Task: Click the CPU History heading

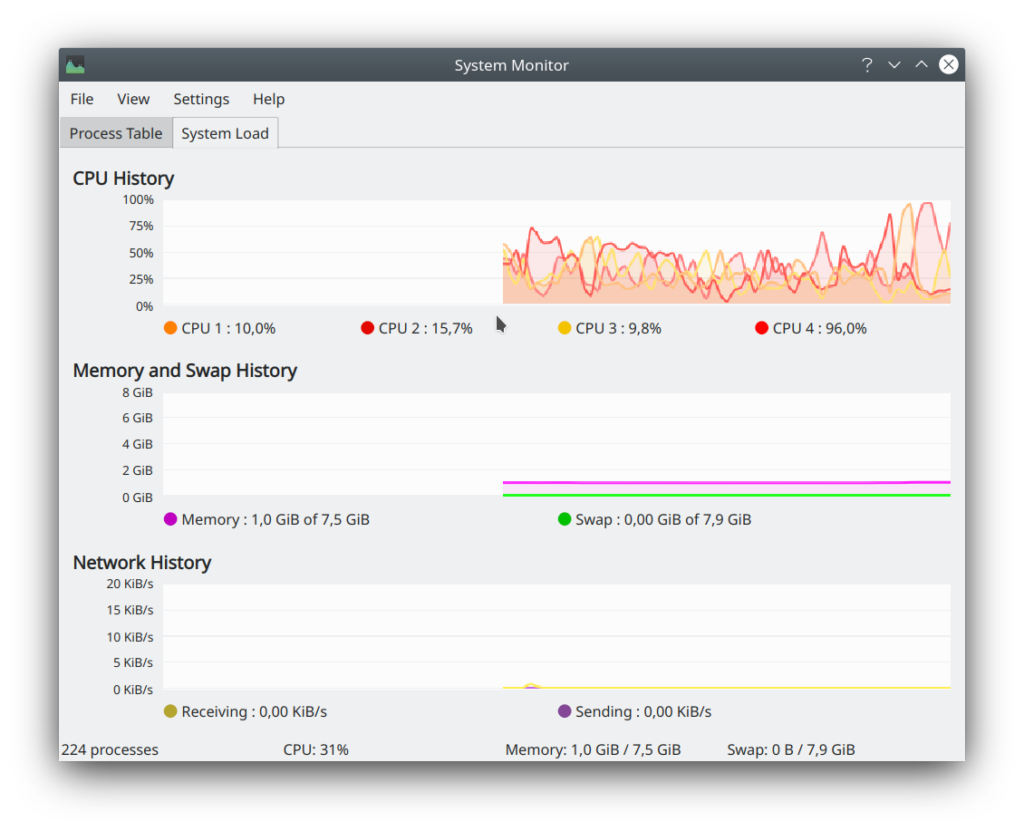Action: [x=123, y=178]
